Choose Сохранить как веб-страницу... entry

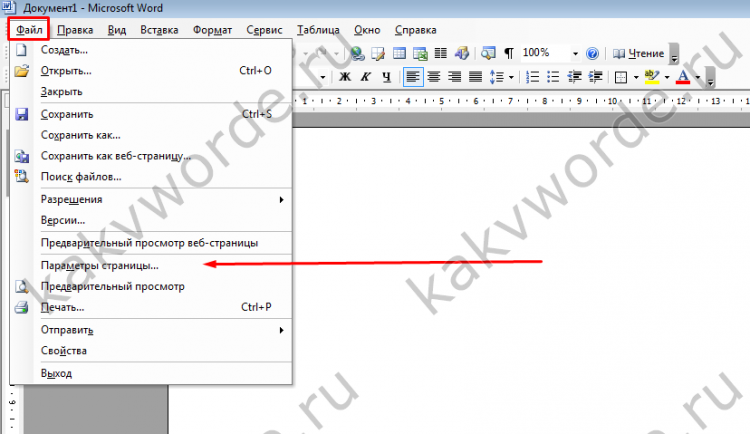pos(151,156)
